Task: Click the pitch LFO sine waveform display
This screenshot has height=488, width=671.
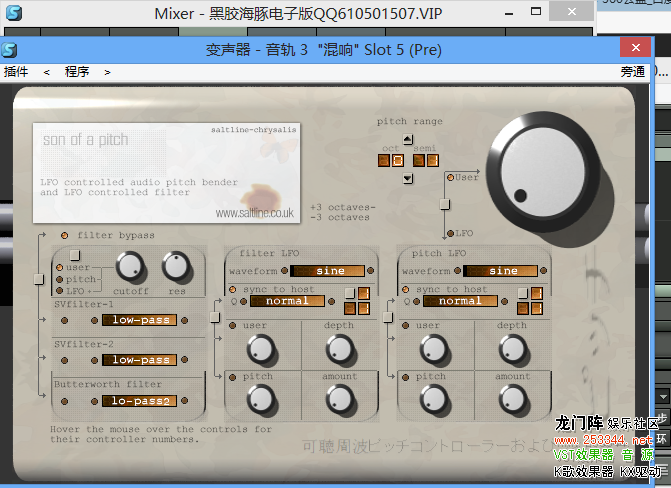Action: point(500,271)
